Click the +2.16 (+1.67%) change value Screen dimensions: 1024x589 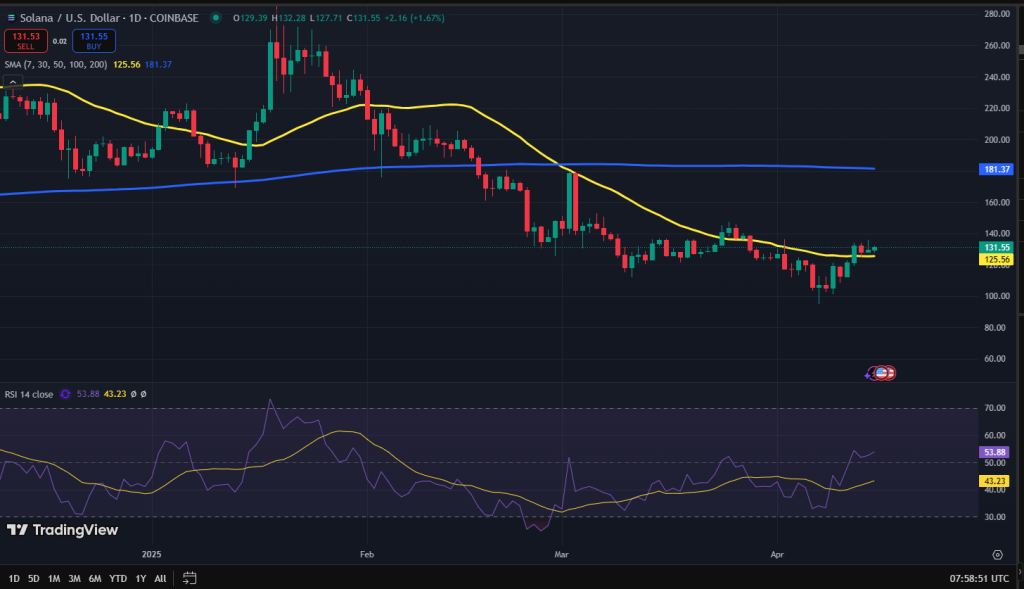pyautogui.click(x=414, y=18)
